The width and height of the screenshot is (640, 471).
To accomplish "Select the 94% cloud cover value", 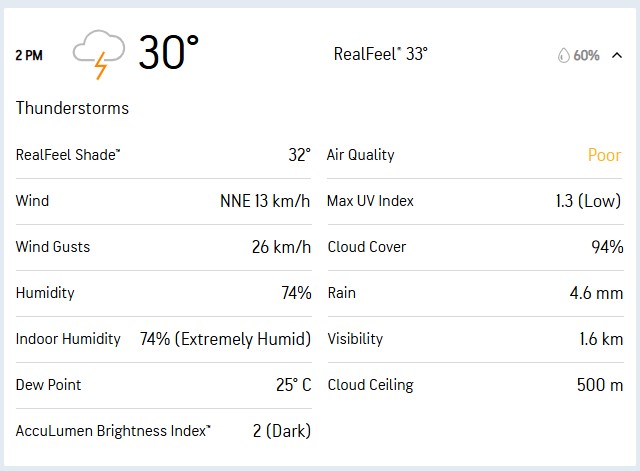I will (607, 247).
